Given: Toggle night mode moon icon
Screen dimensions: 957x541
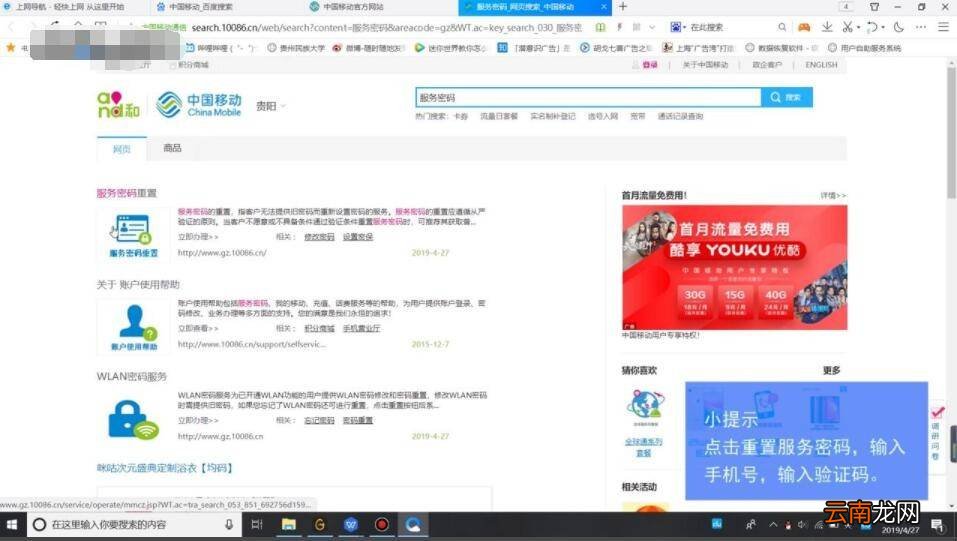Looking at the screenshot, I should point(898,27).
